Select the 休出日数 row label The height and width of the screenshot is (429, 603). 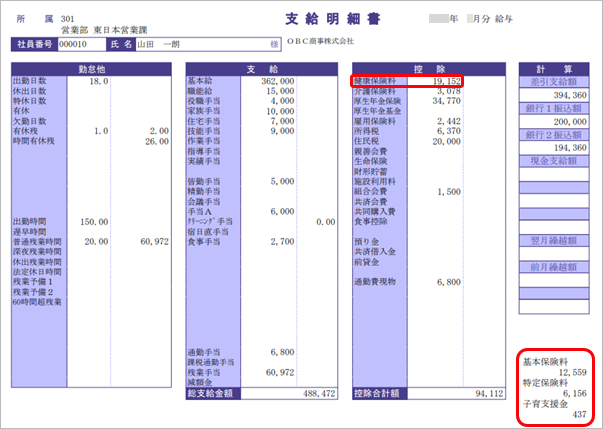pos(30,91)
